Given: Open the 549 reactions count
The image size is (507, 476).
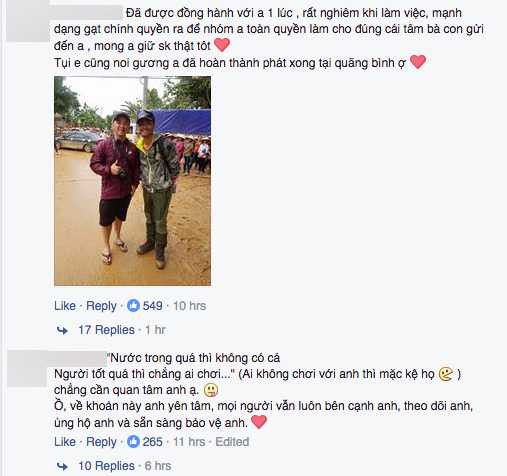Looking at the screenshot, I should tap(152, 306).
